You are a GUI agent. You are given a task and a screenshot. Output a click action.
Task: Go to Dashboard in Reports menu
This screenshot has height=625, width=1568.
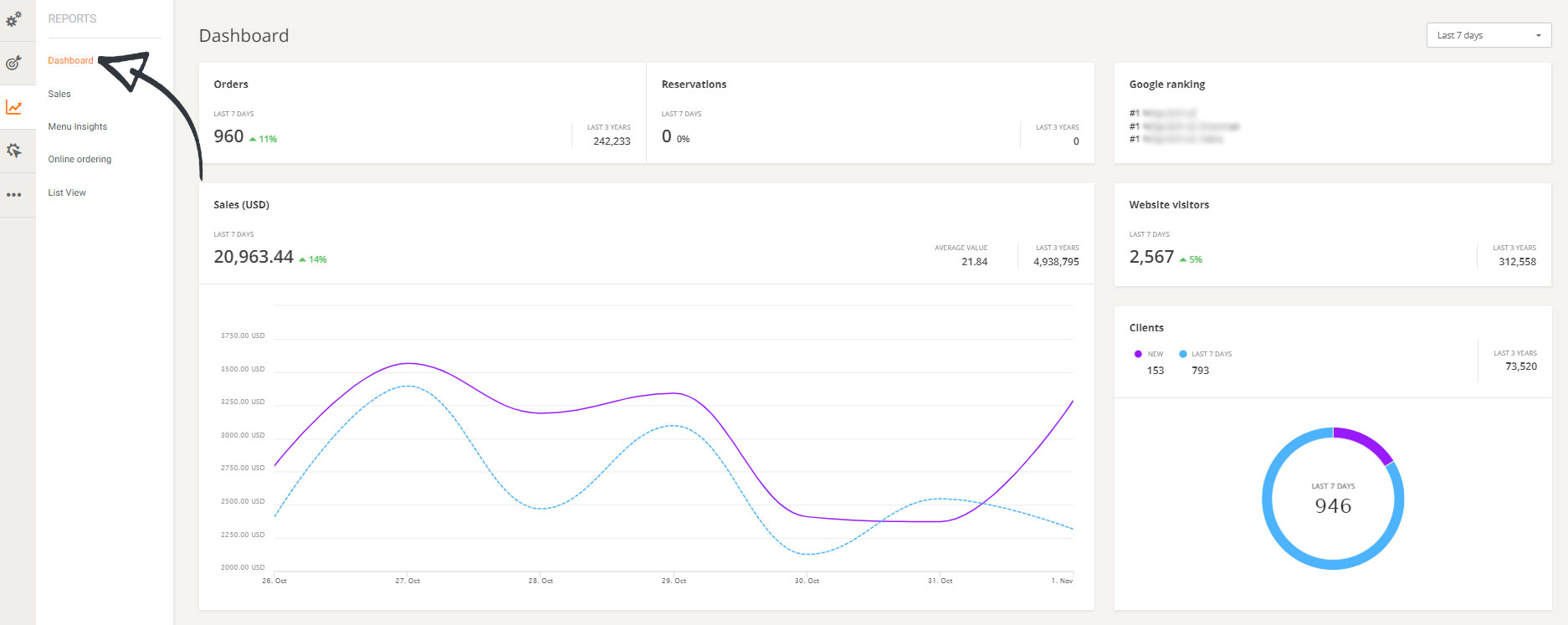pyautogui.click(x=70, y=60)
